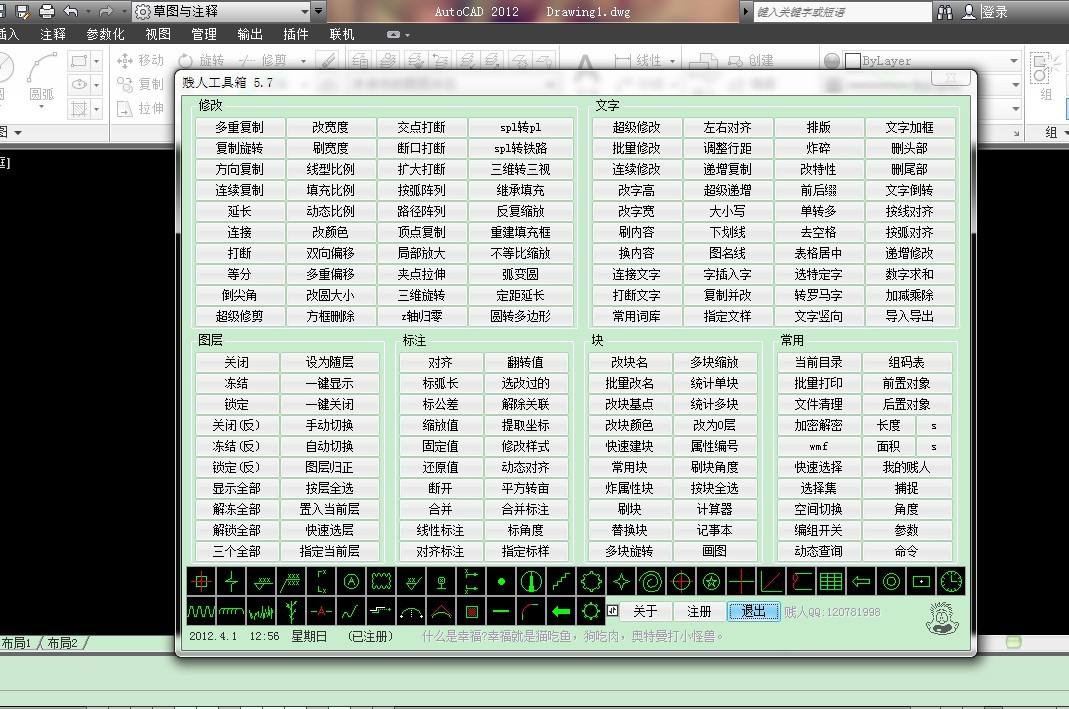Click the ByLayer color swatch box
The height and width of the screenshot is (709, 1069).
pos(852,61)
